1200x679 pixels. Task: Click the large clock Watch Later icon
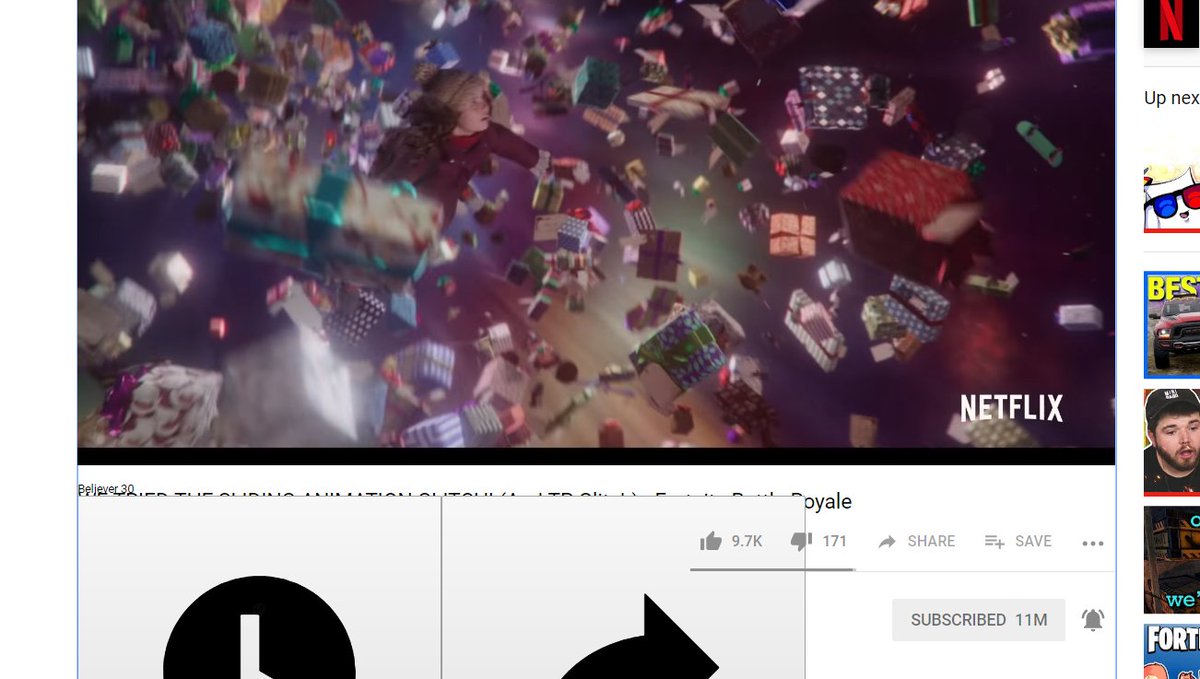pos(259,627)
